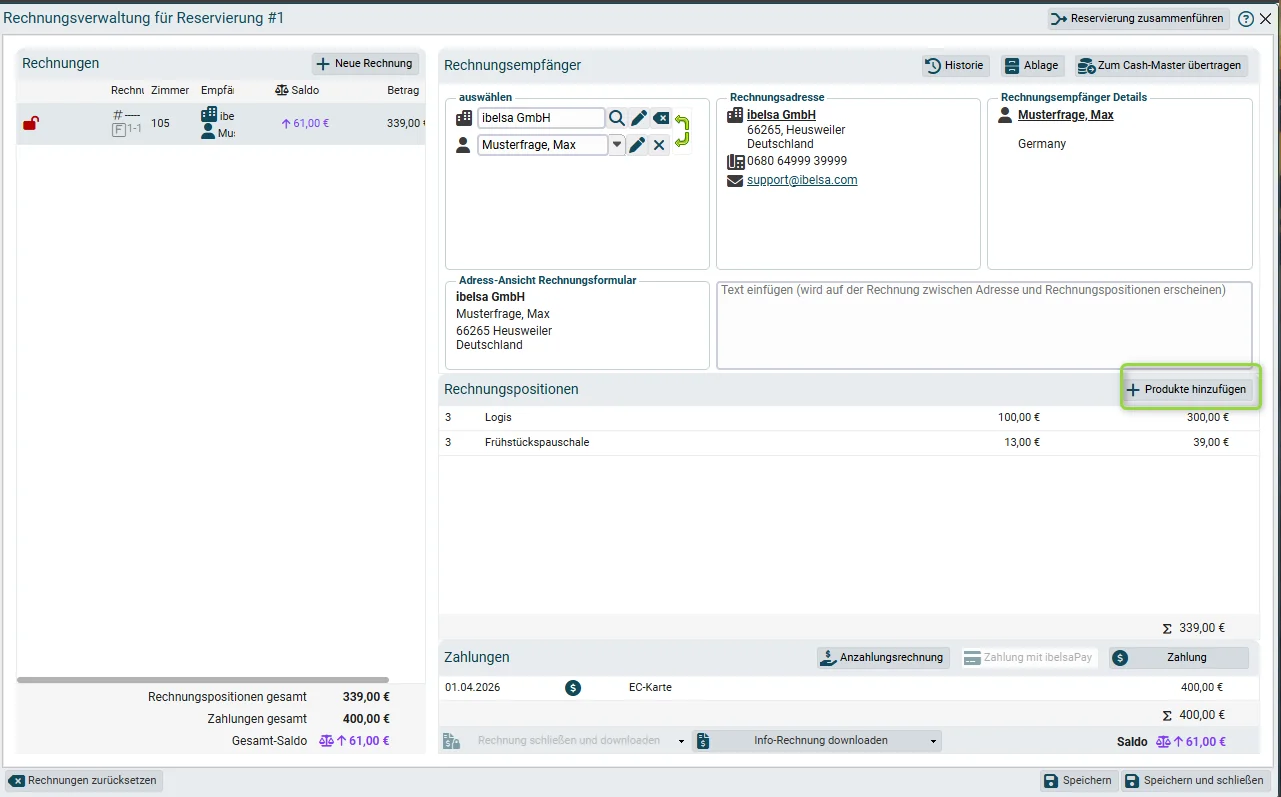Click phone number 0680 64999 39999
Viewport: 1281px width, 797px height.
[x=797, y=161]
